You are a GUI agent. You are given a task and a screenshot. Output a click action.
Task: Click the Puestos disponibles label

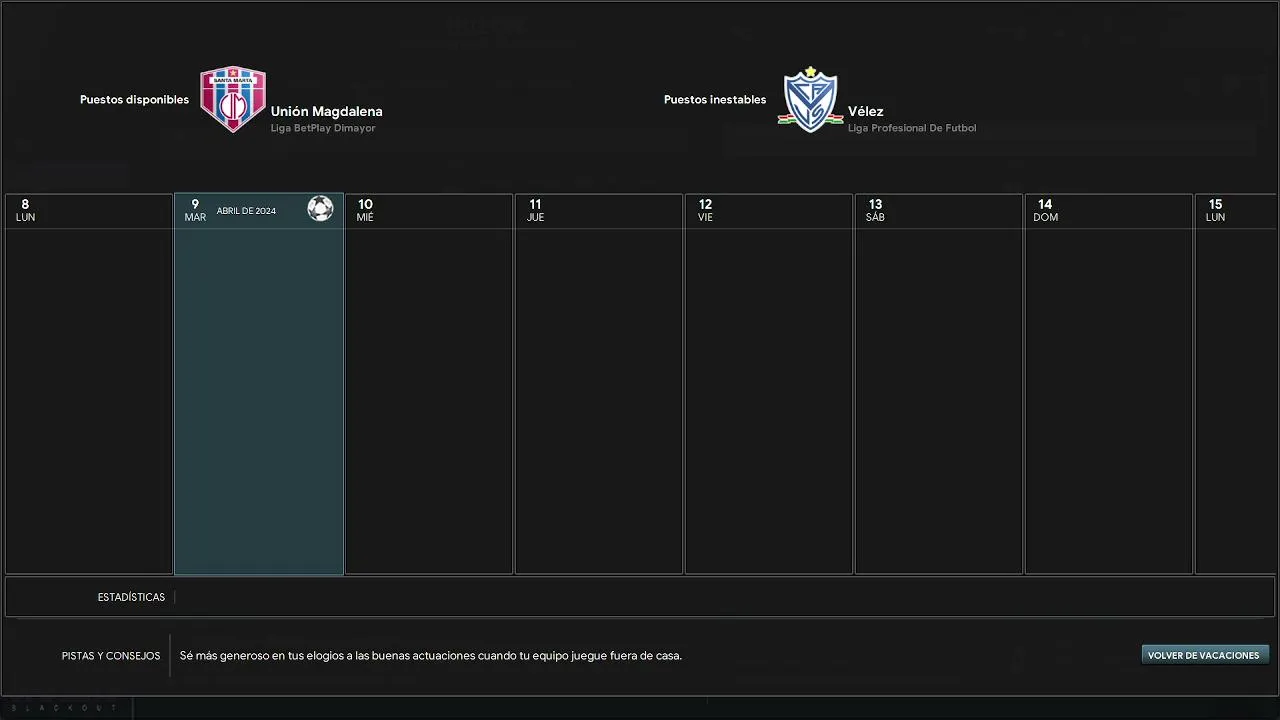[134, 100]
